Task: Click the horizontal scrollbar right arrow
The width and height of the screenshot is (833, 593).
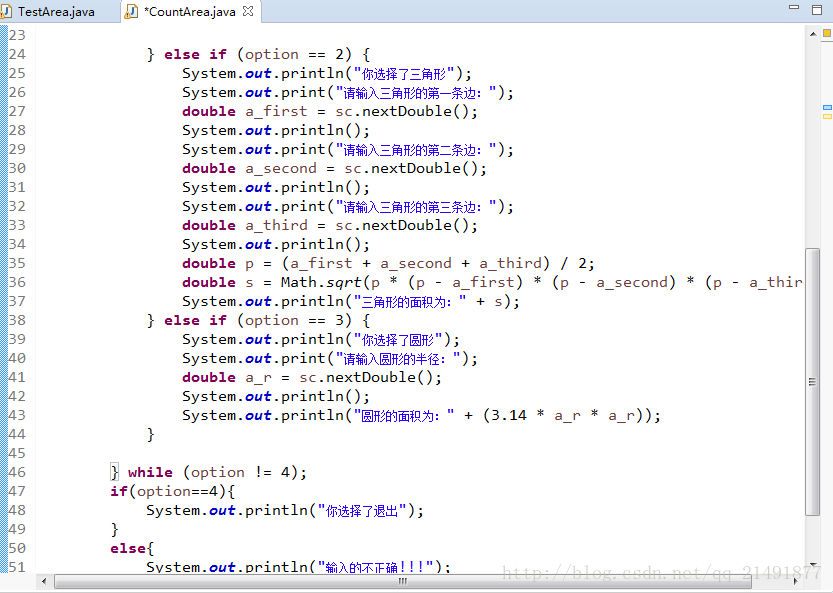Action: coord(796,581)
